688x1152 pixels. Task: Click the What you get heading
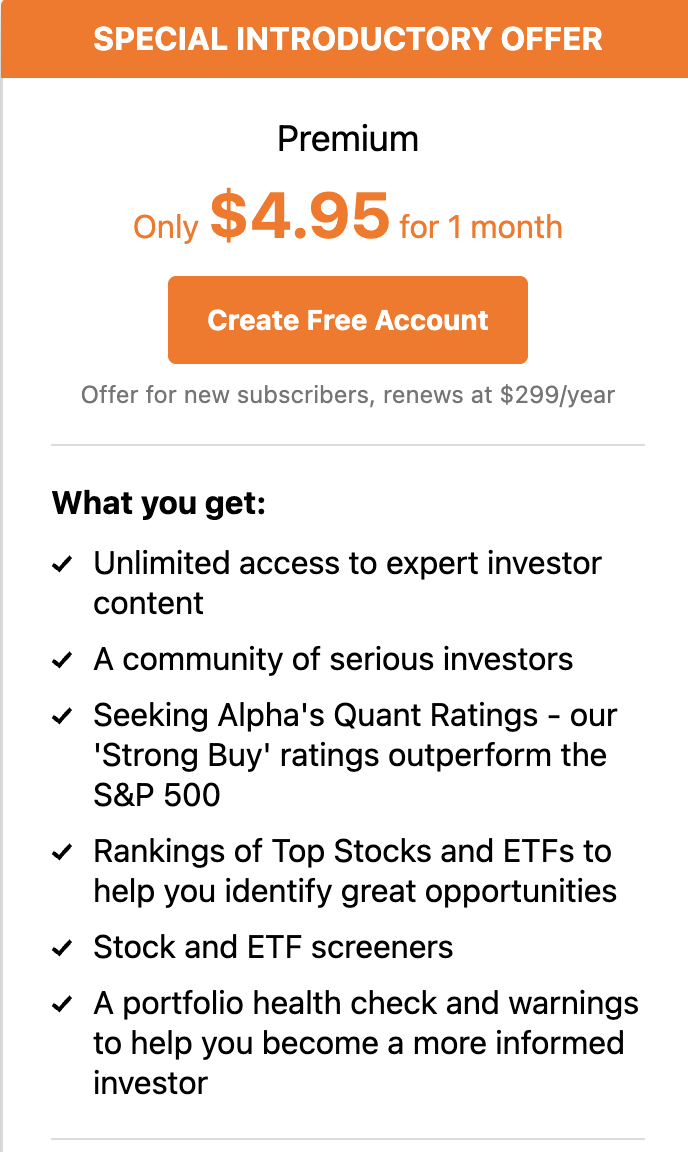159,504
